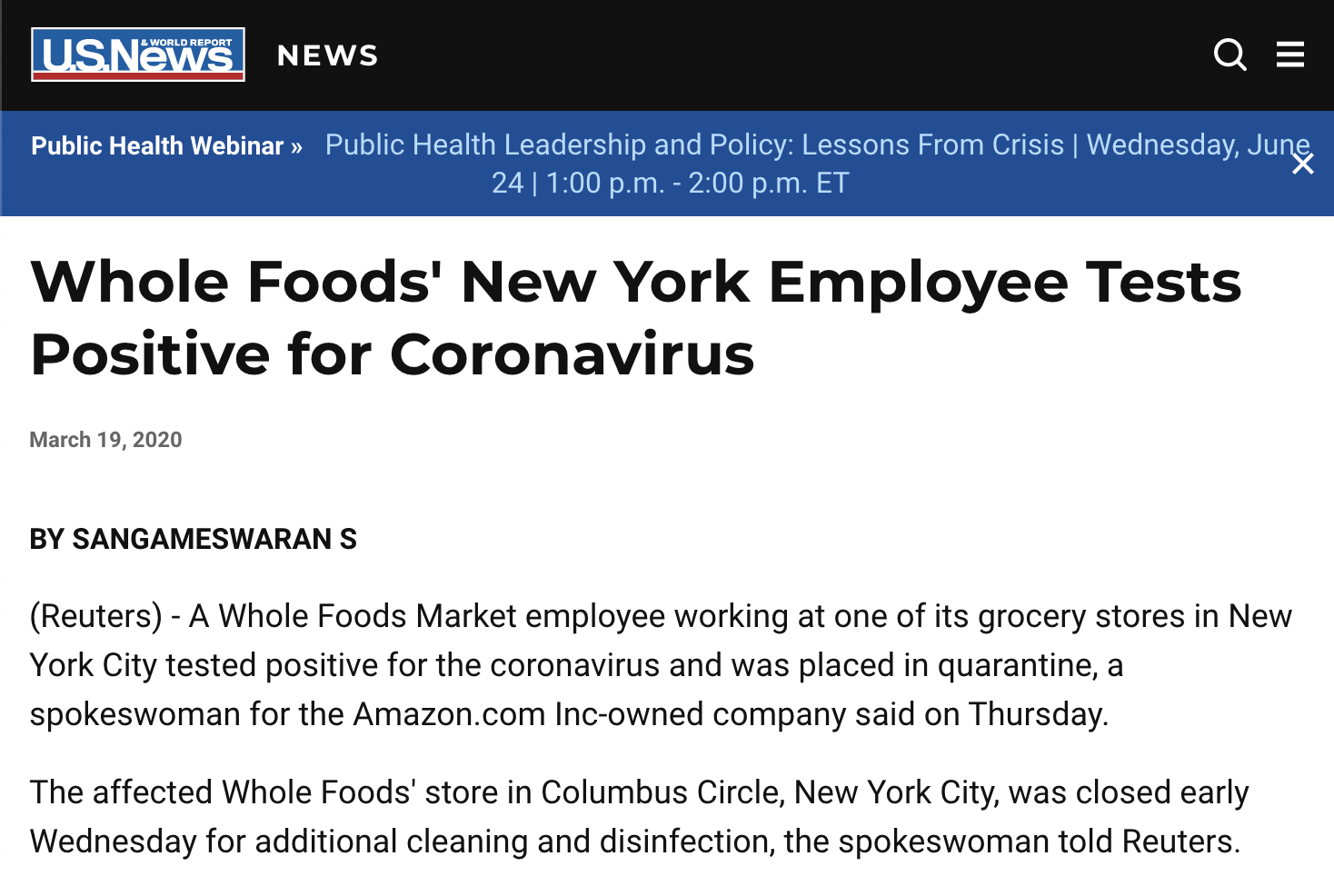Click 'Coronavirus' in the headline
This screenshot has width=1334, height=896.
572,353
